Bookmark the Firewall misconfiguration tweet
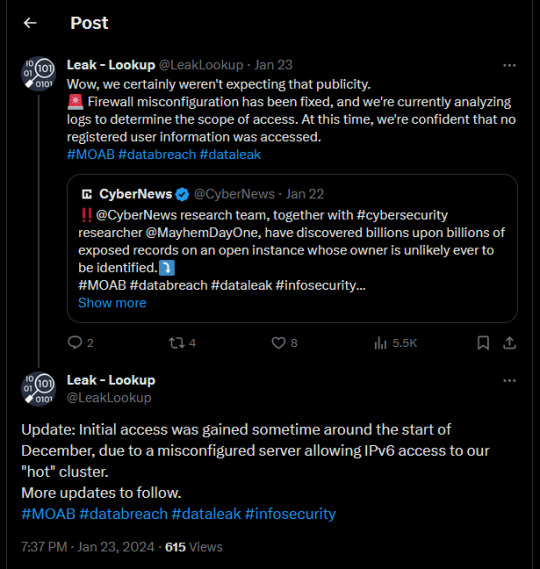540x569 pixels. [x=483, y=343]
